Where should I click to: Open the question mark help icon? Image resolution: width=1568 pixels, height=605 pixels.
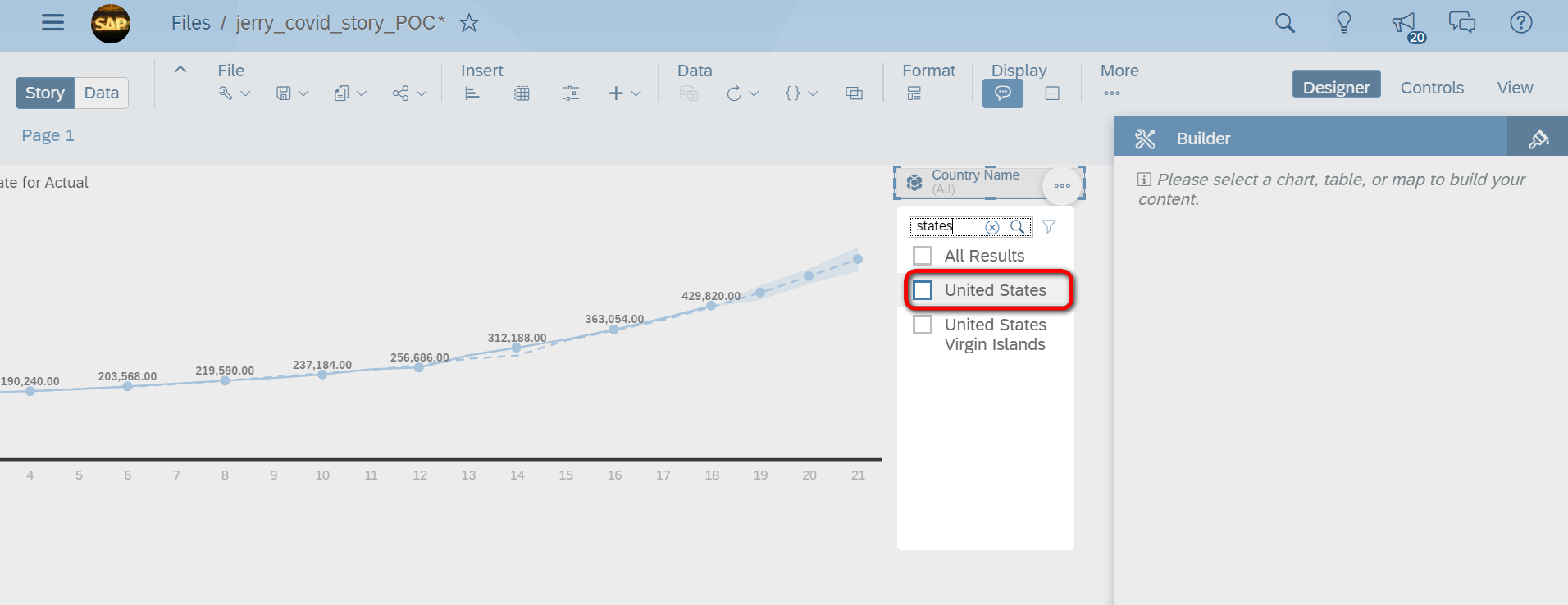1521,22
